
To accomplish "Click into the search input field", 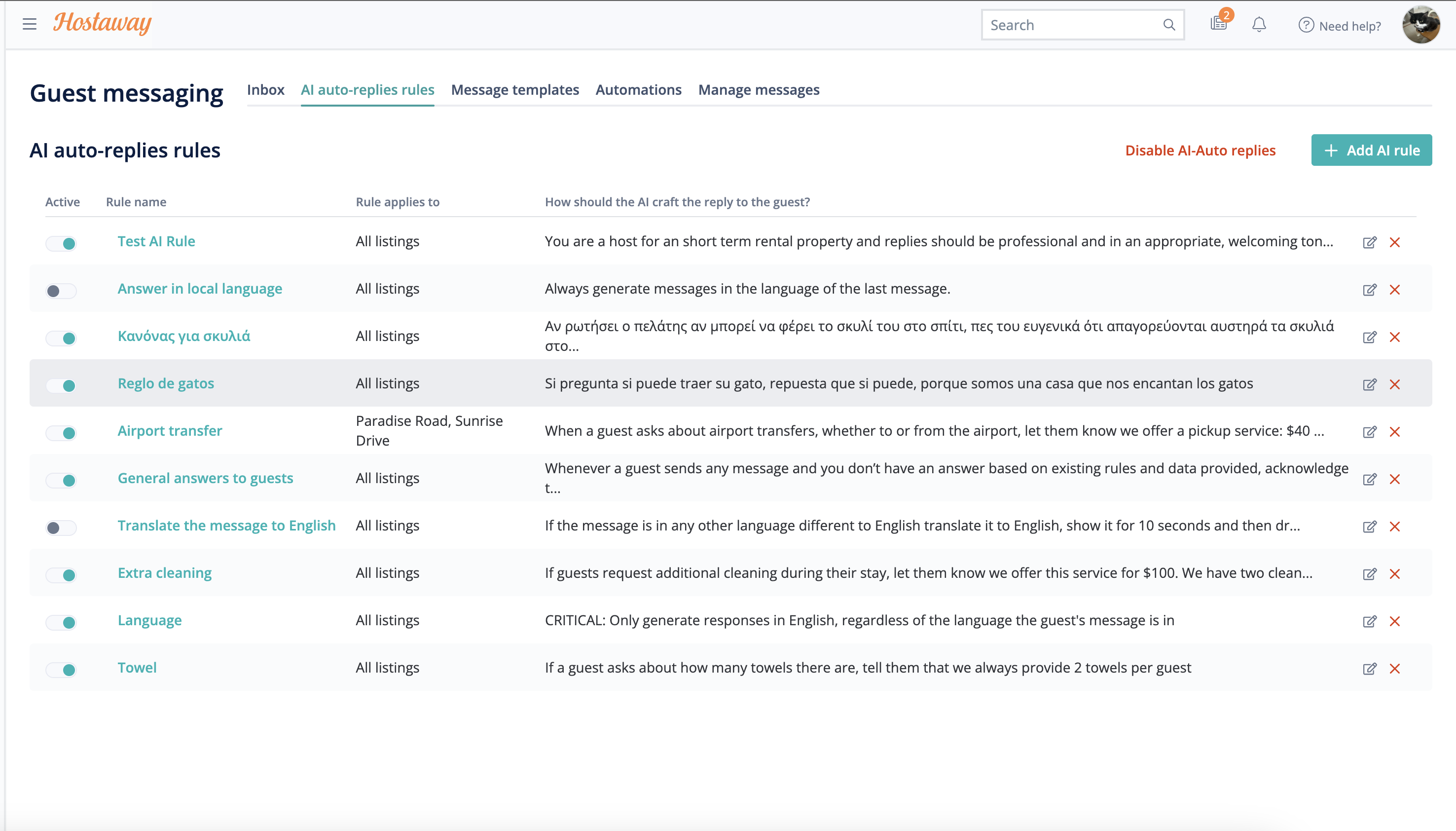I will [1072, 25].
